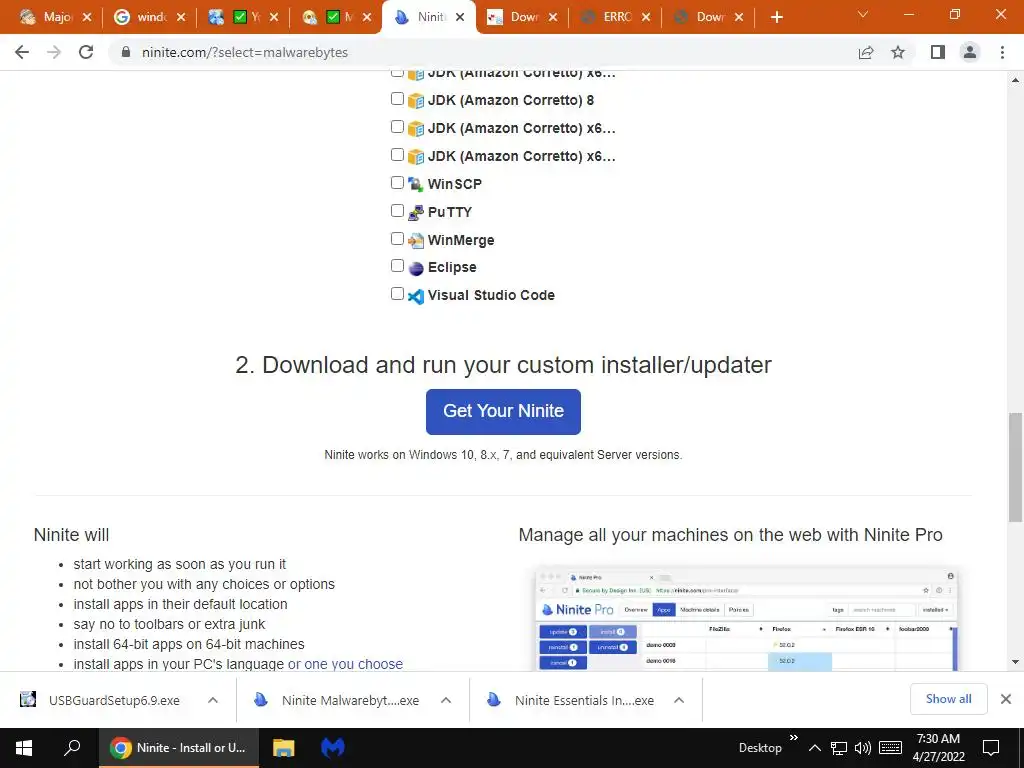Image resolution: width=1024 pixels, height=768 pixels.
Task: Close the downloads bar
Action: 1006,699
